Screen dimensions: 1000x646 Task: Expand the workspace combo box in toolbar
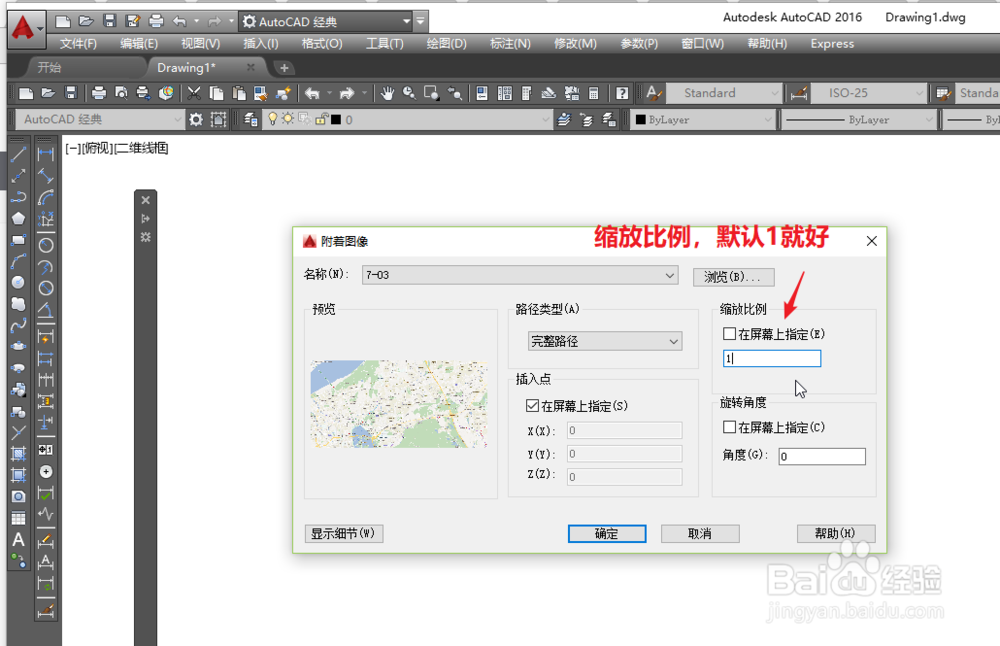click(177, 119)
